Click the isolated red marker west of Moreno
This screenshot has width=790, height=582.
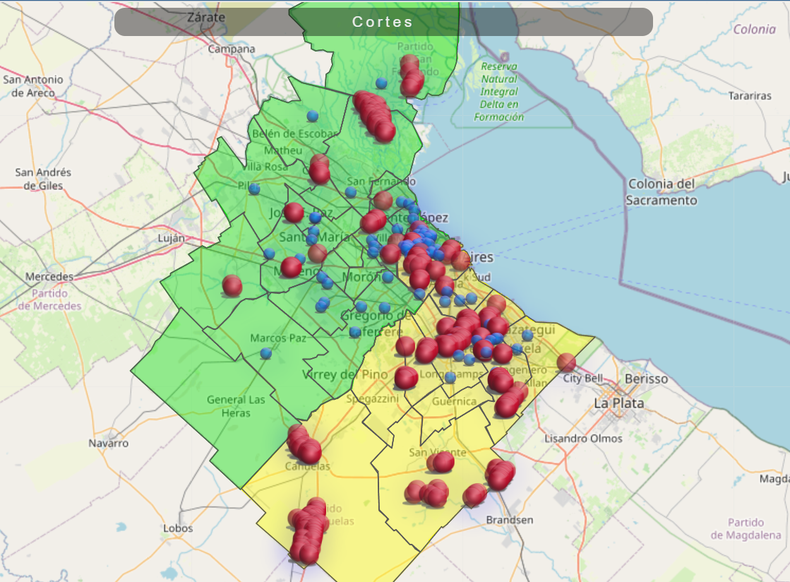pos(232,286)
